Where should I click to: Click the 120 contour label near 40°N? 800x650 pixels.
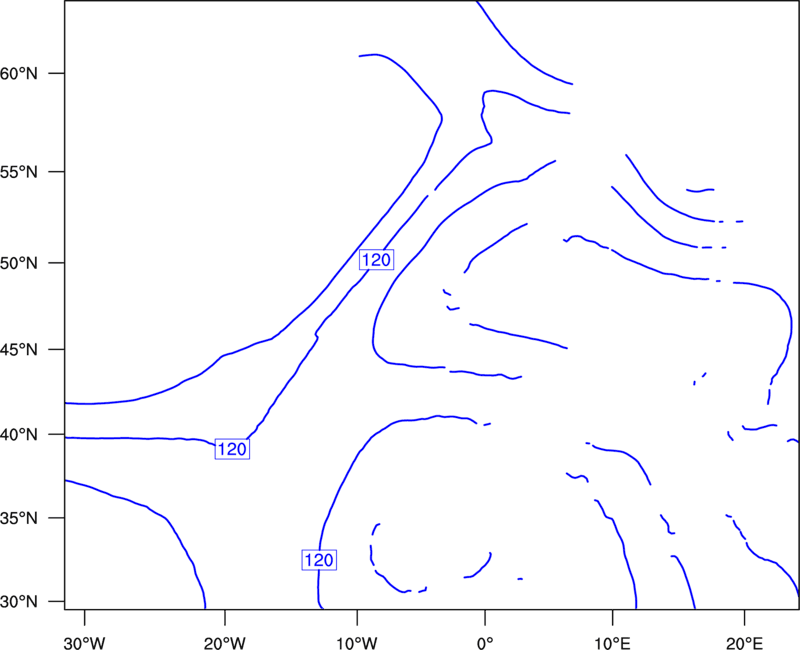coord(232,449)
